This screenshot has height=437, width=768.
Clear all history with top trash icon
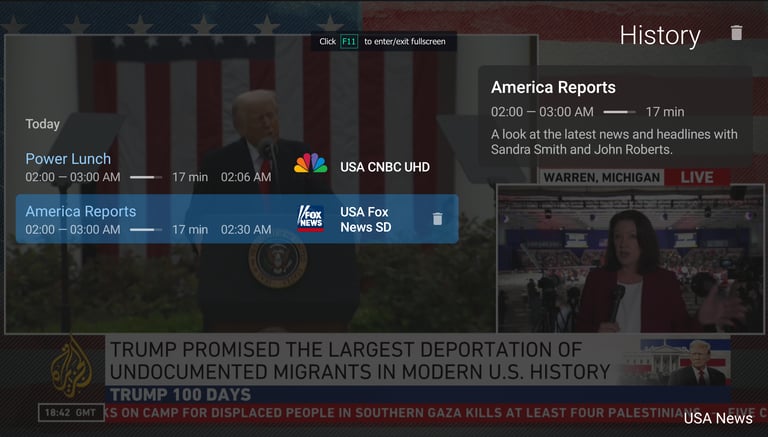[x=736, y=33]
